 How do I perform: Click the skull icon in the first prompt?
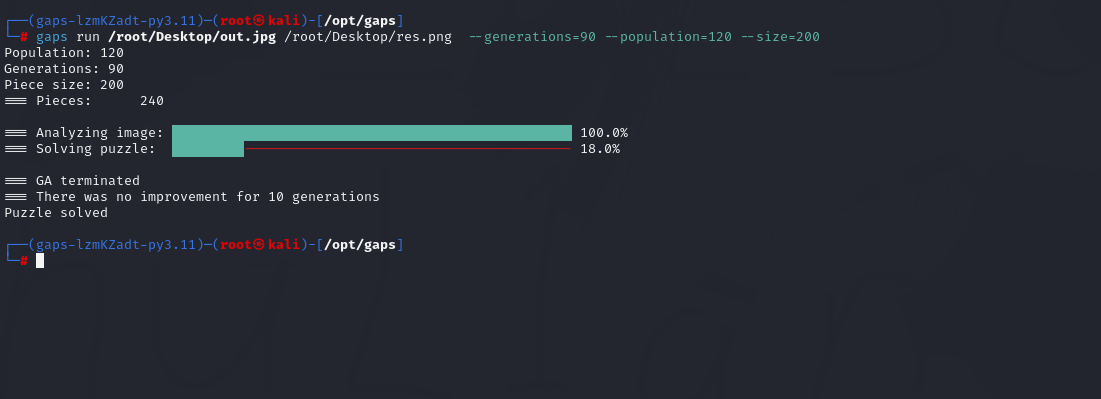259,20
